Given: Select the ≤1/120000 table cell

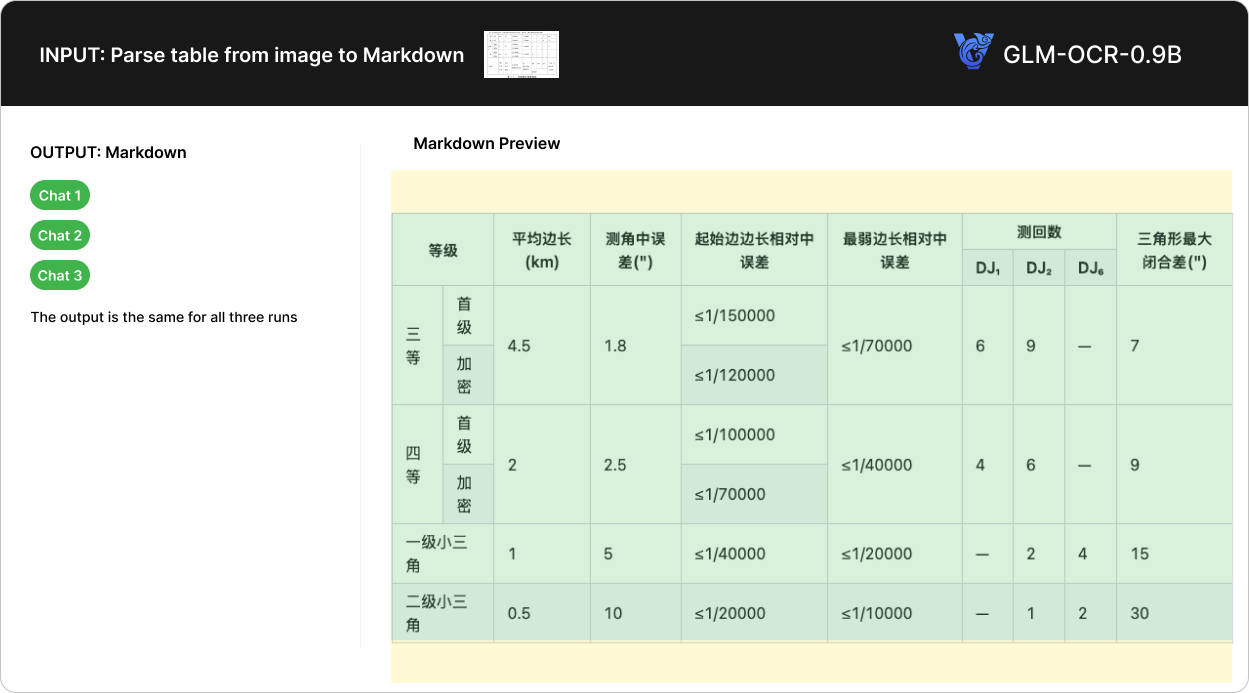Looking at the screenshot, I should click(735, 375).
